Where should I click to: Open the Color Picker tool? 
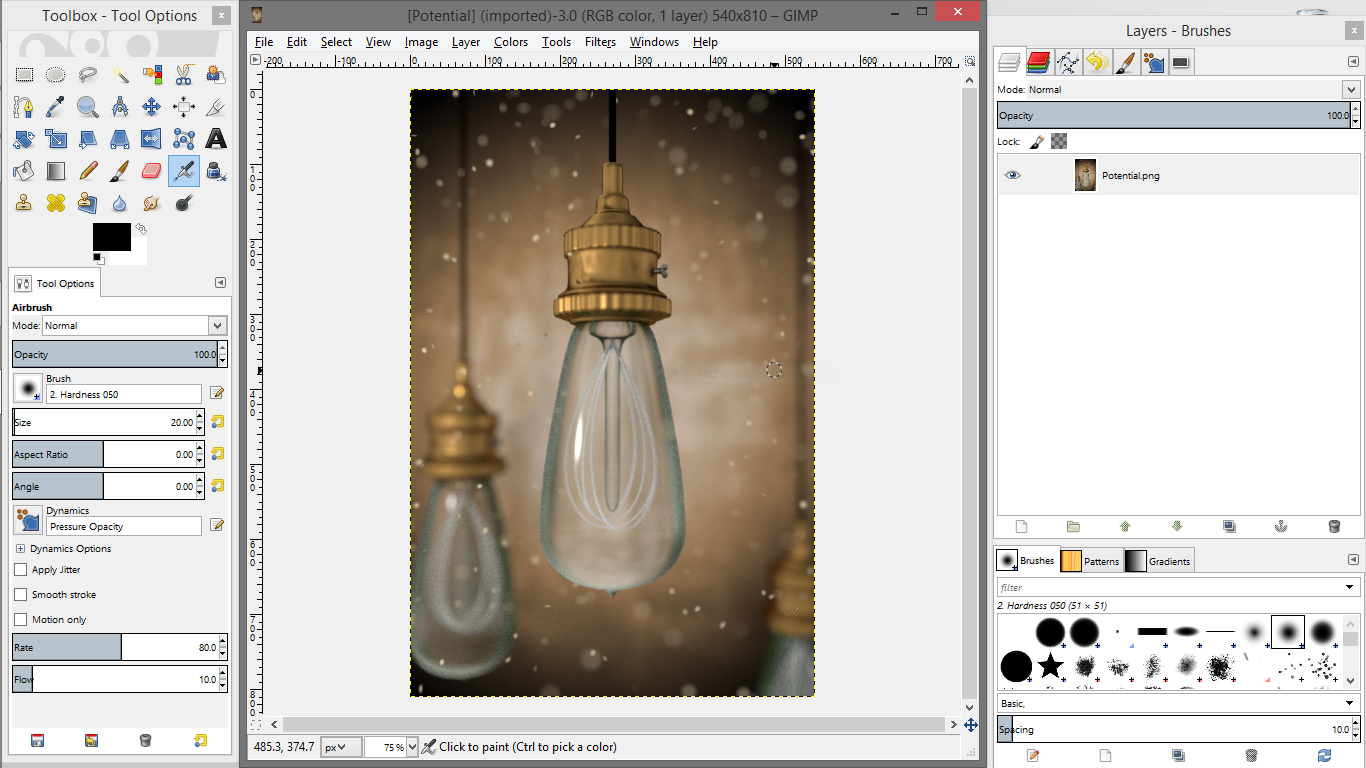coord(55,107)
